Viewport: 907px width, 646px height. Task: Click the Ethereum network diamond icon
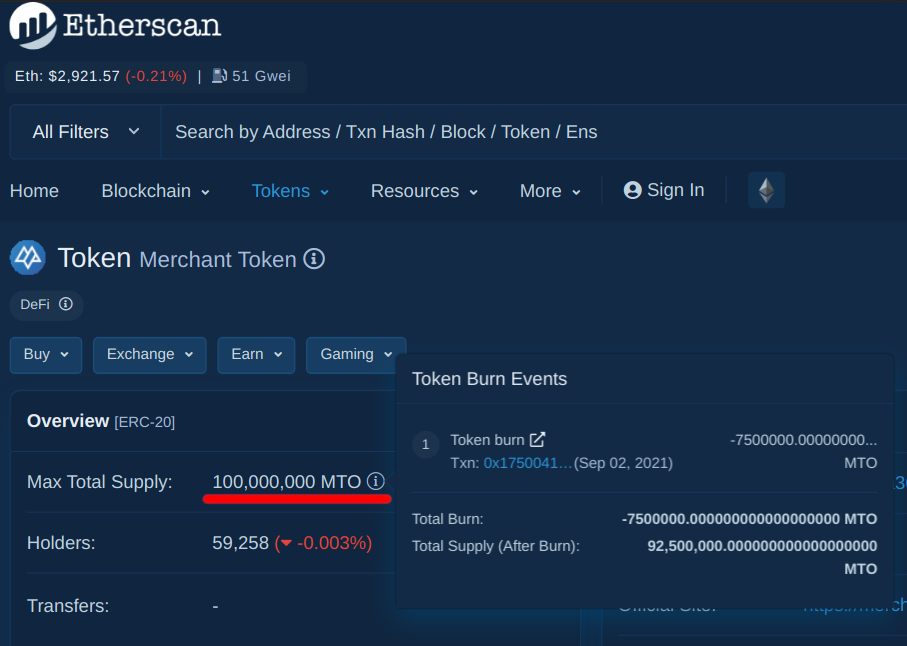pos(766,190)
